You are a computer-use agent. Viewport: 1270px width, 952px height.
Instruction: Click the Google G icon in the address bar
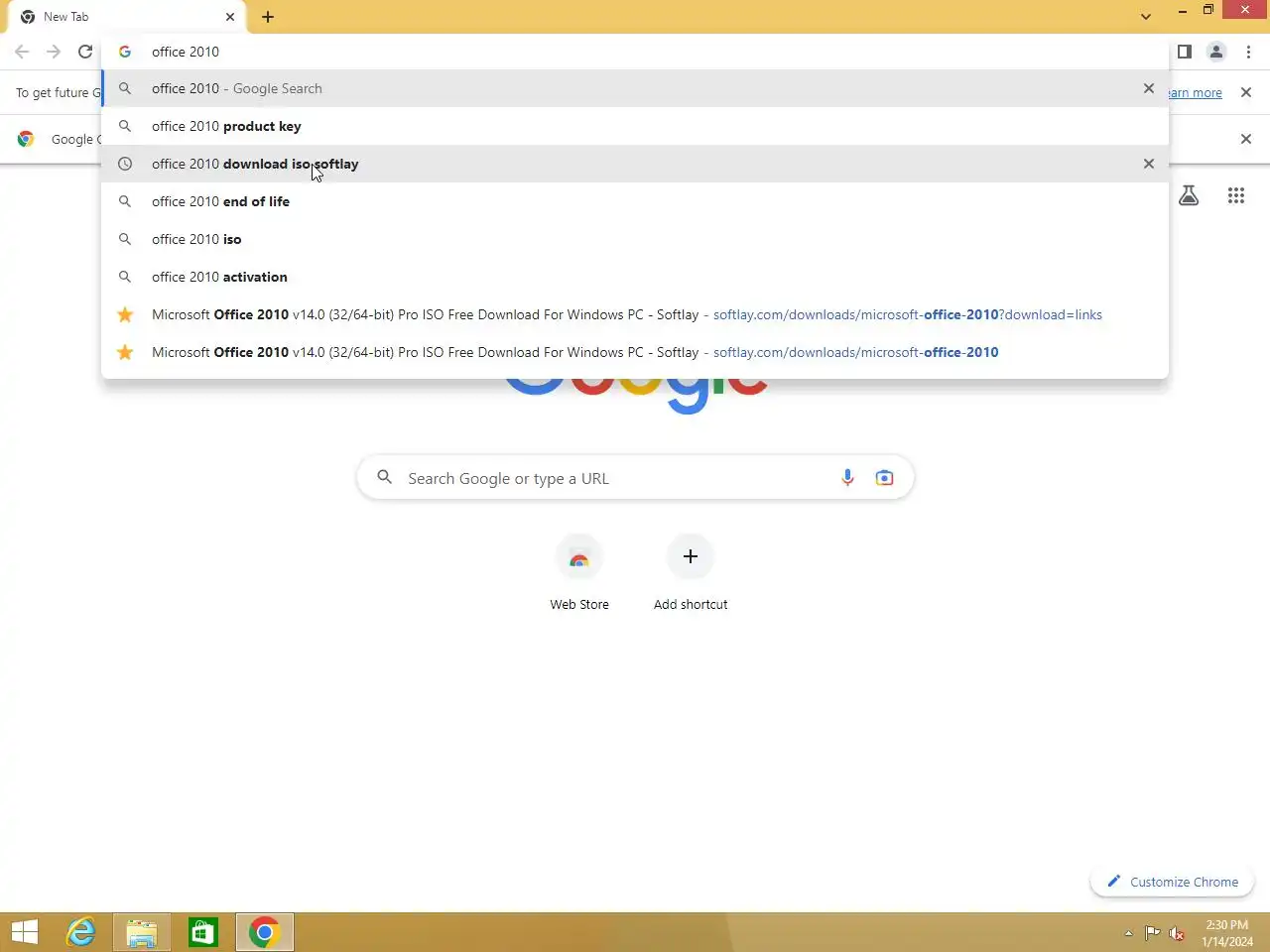[x=125, y=52]
